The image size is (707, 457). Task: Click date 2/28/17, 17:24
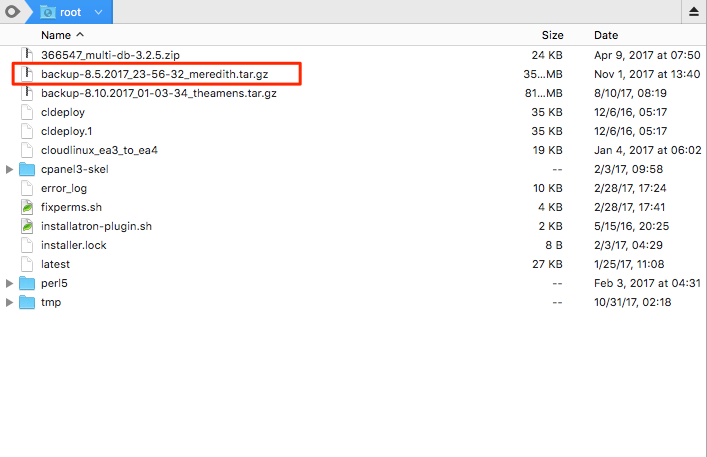[630, 188]
